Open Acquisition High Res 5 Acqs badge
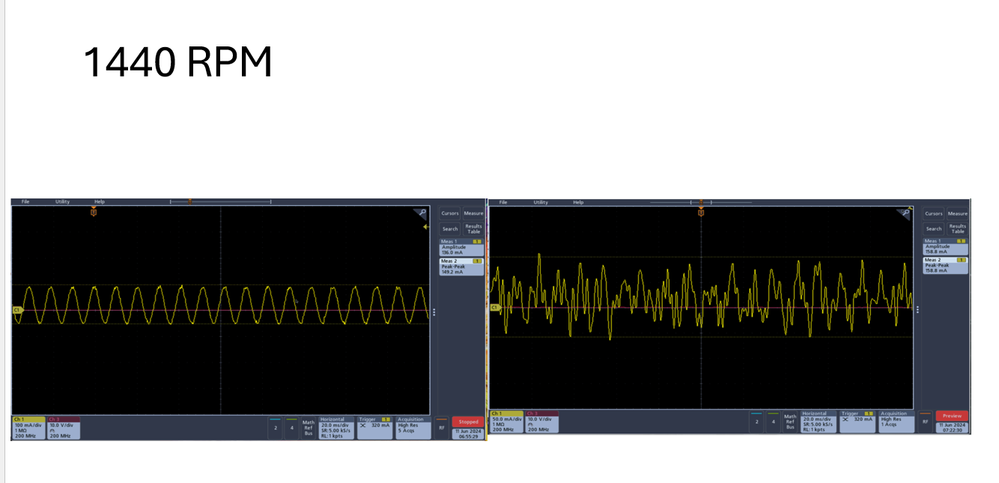 point(413,428)
